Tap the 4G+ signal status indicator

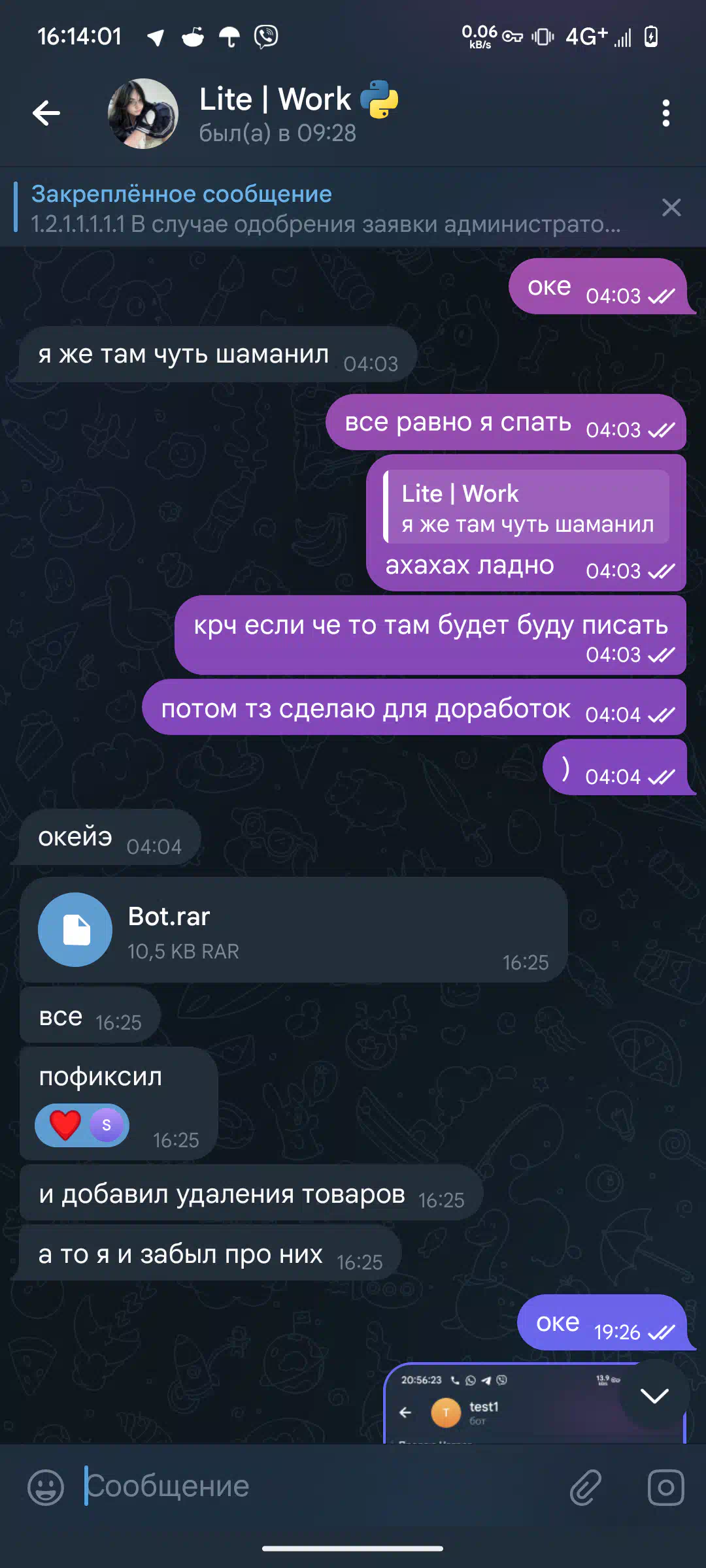tap(586, 37)
